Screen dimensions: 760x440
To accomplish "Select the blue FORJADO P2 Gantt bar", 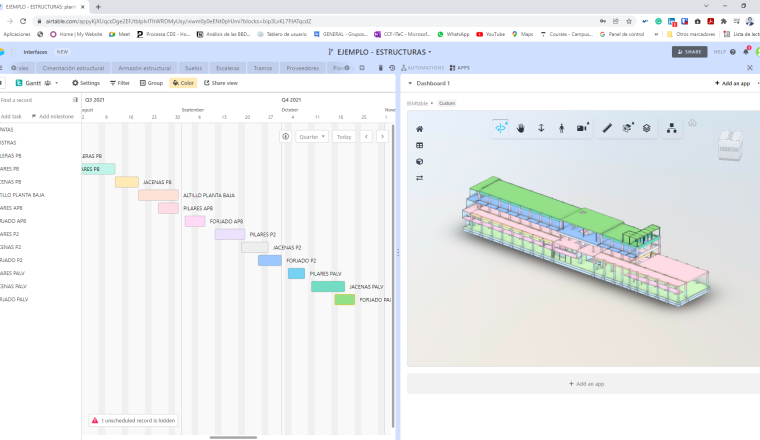I will (x=270, y=260).
